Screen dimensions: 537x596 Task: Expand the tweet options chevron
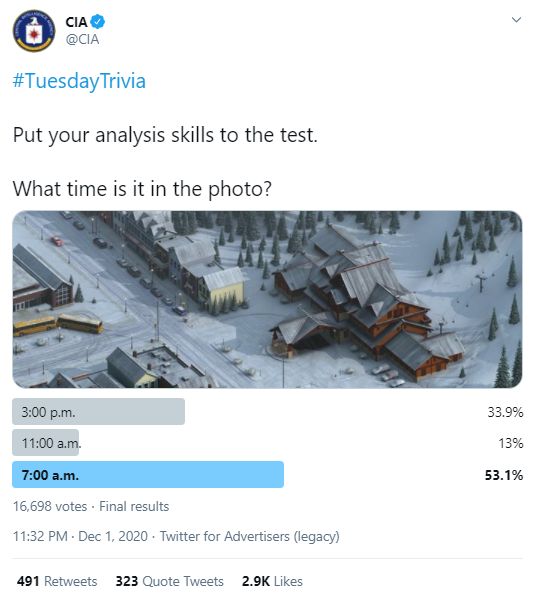(516, 20)
